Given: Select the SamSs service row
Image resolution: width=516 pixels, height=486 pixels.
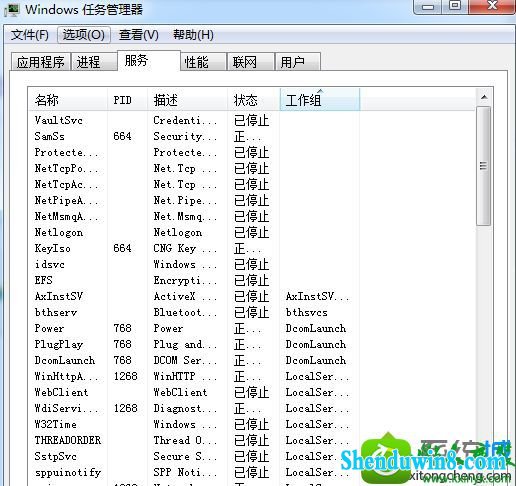Looking at the screenshot, I should 252,136.
